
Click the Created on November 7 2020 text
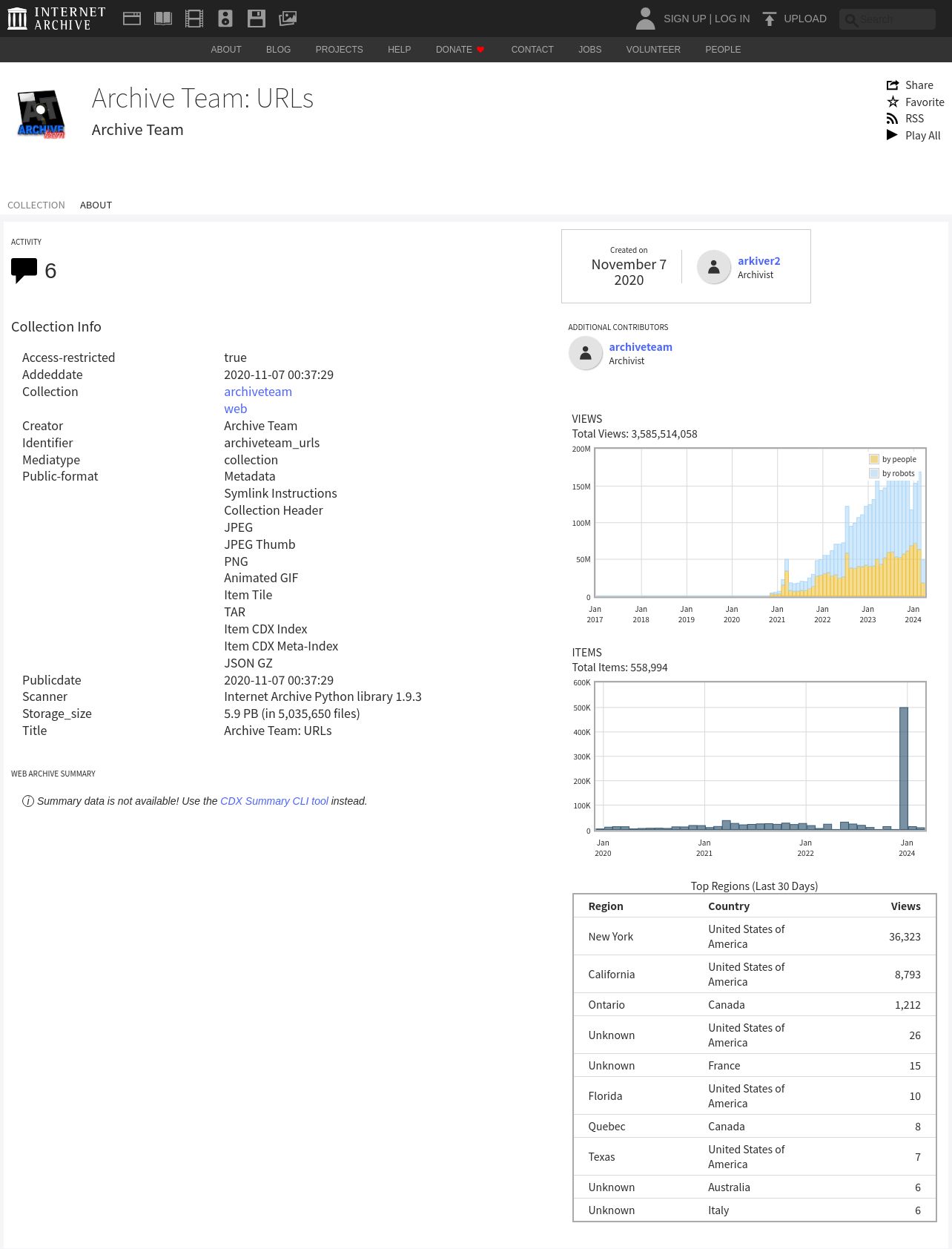click(629, 266)
